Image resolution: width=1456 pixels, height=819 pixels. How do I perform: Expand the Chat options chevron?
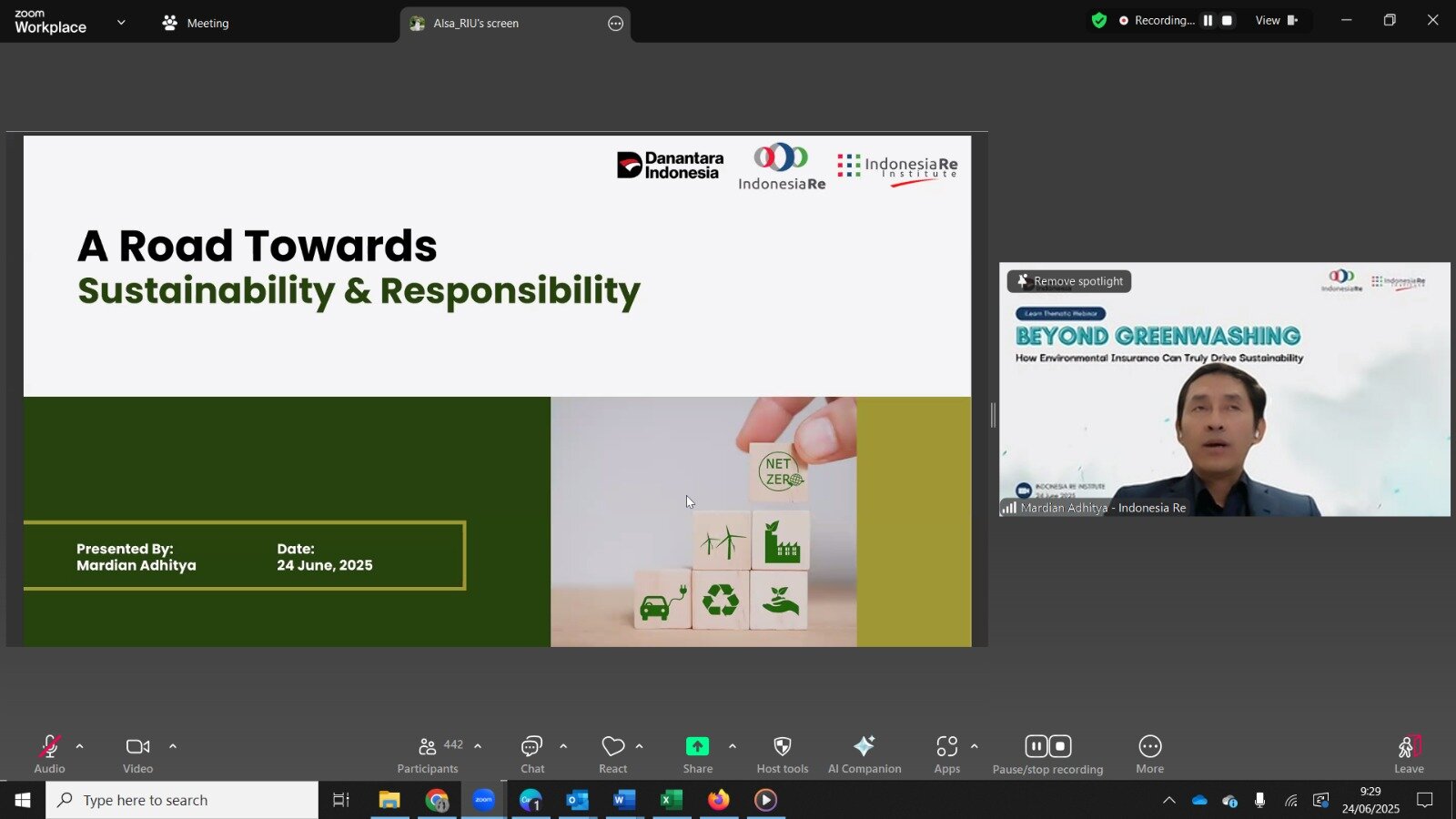(563, 746)
